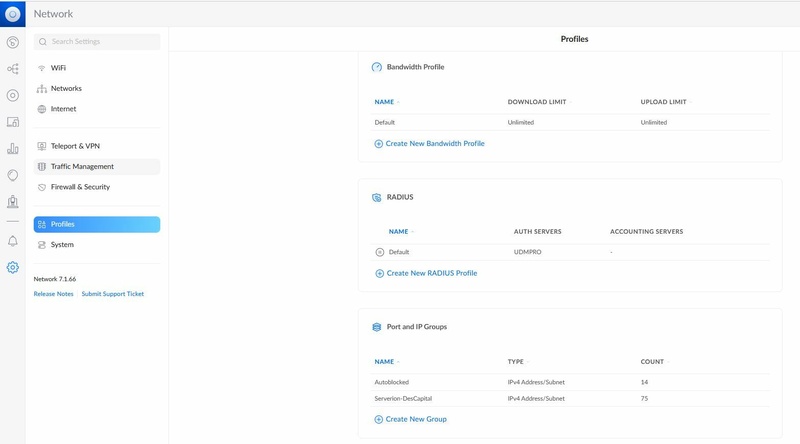
Task: Click count 75 in Serverion-DesCapital row
Action: pyautogui.click(x=644, y=399)
